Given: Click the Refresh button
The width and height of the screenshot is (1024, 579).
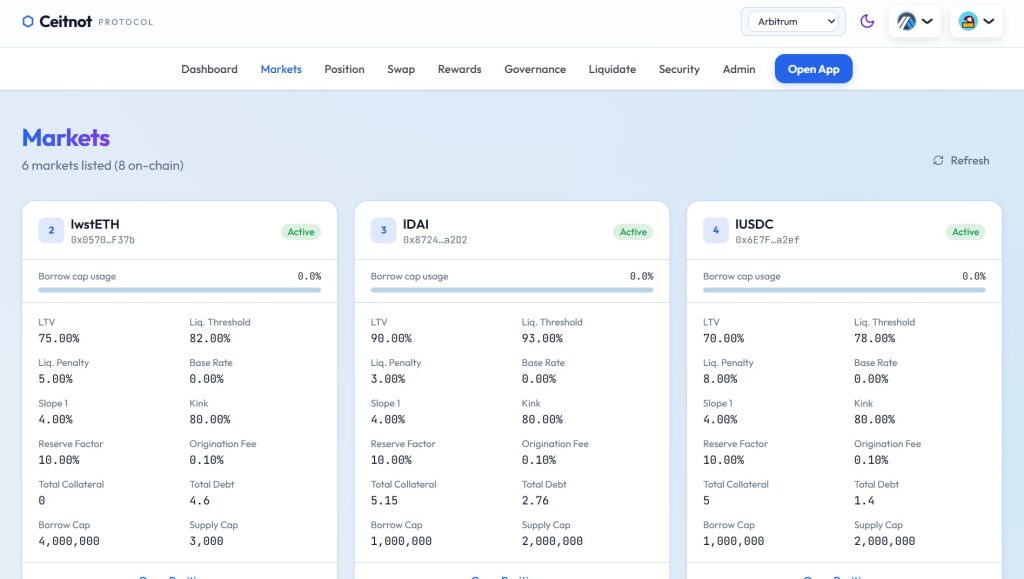Looking at the screenshot, I should coord(961,161).
